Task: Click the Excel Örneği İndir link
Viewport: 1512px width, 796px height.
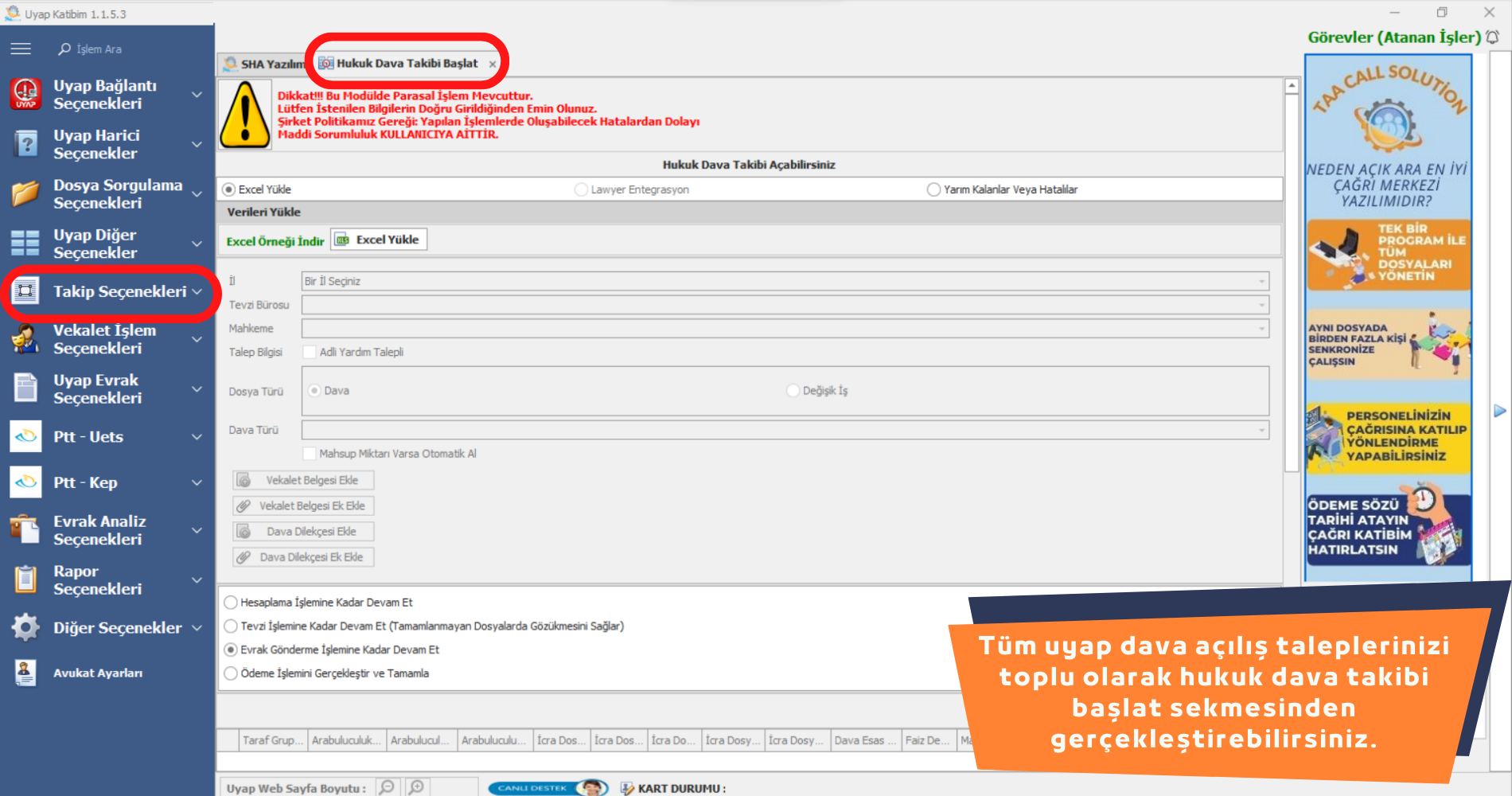Action: [275, 241]
